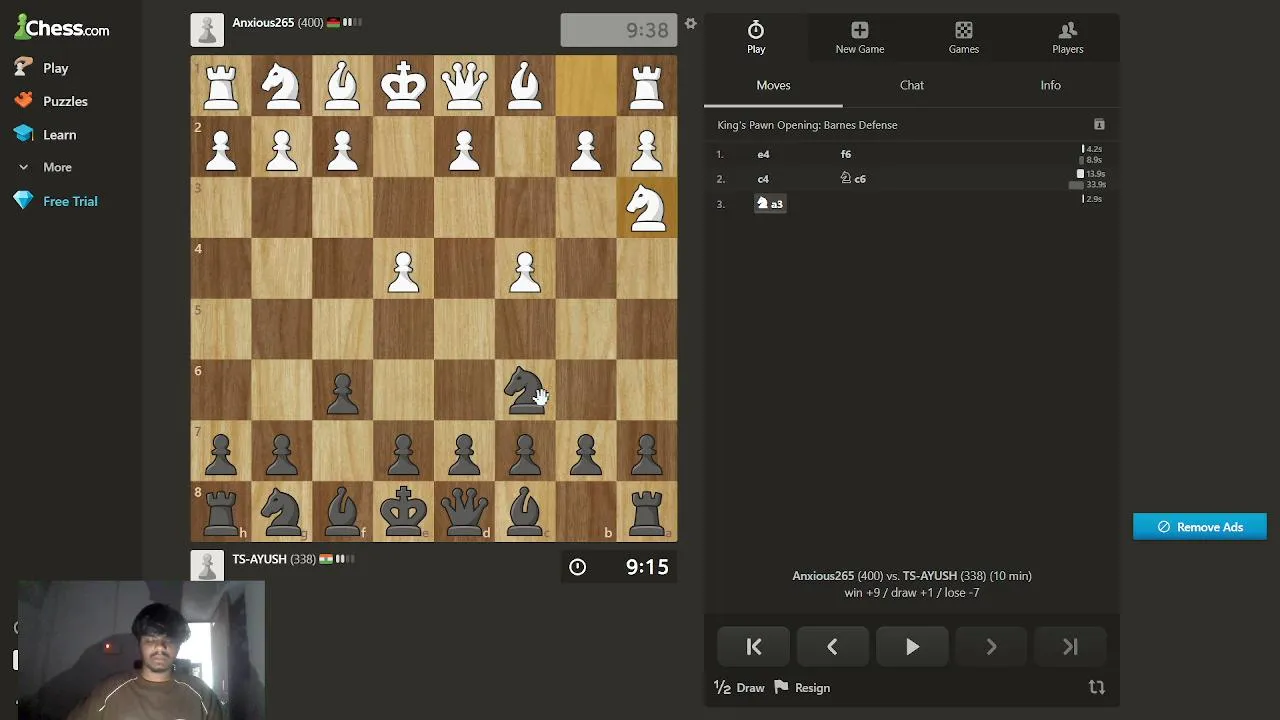The image size is (1280, 720).
Task: Select the black rook on a8
Action: [x=647, y=512]
